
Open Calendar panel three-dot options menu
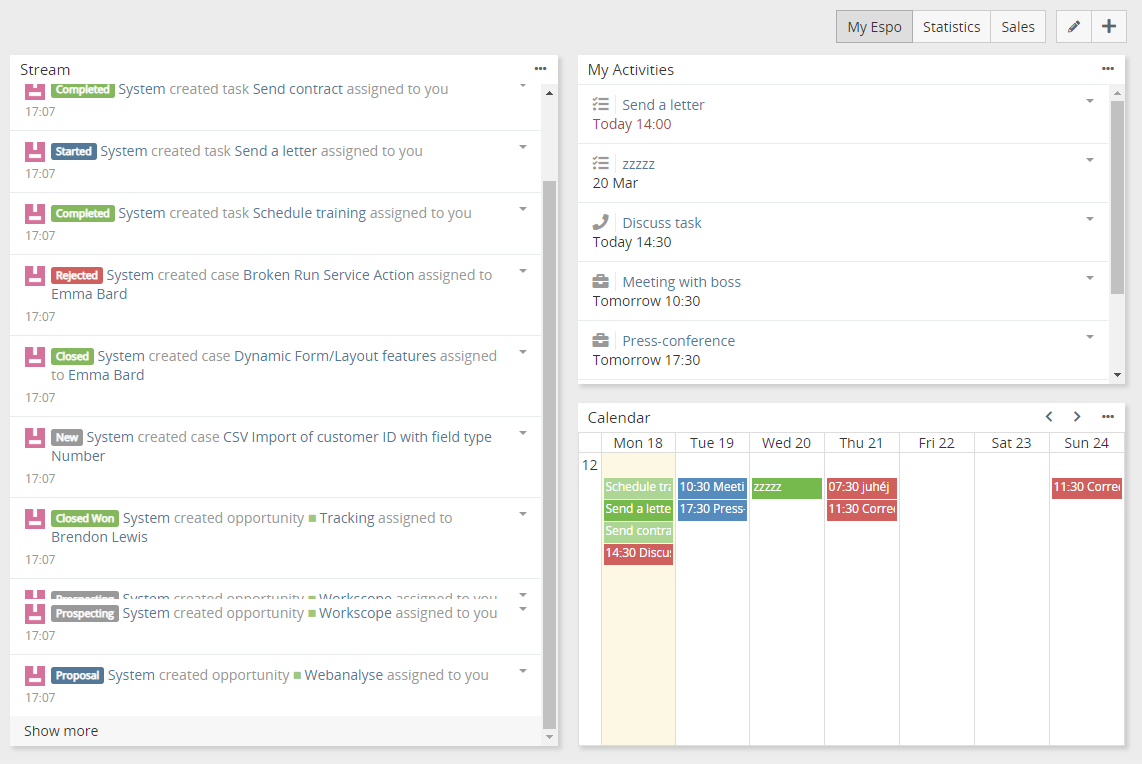click(1108, 417)
